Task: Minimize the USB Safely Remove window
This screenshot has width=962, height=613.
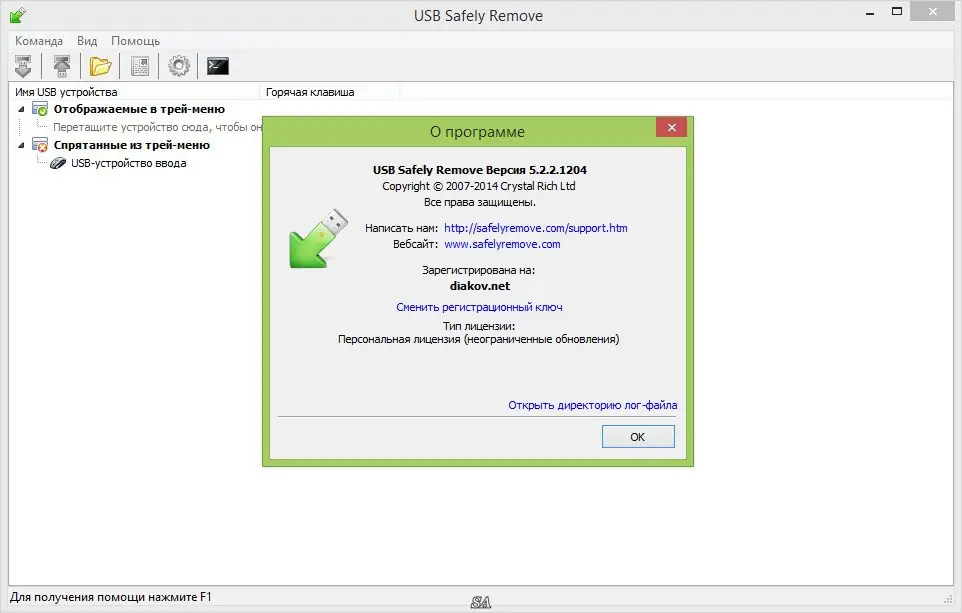Action: tap(870, 13)
